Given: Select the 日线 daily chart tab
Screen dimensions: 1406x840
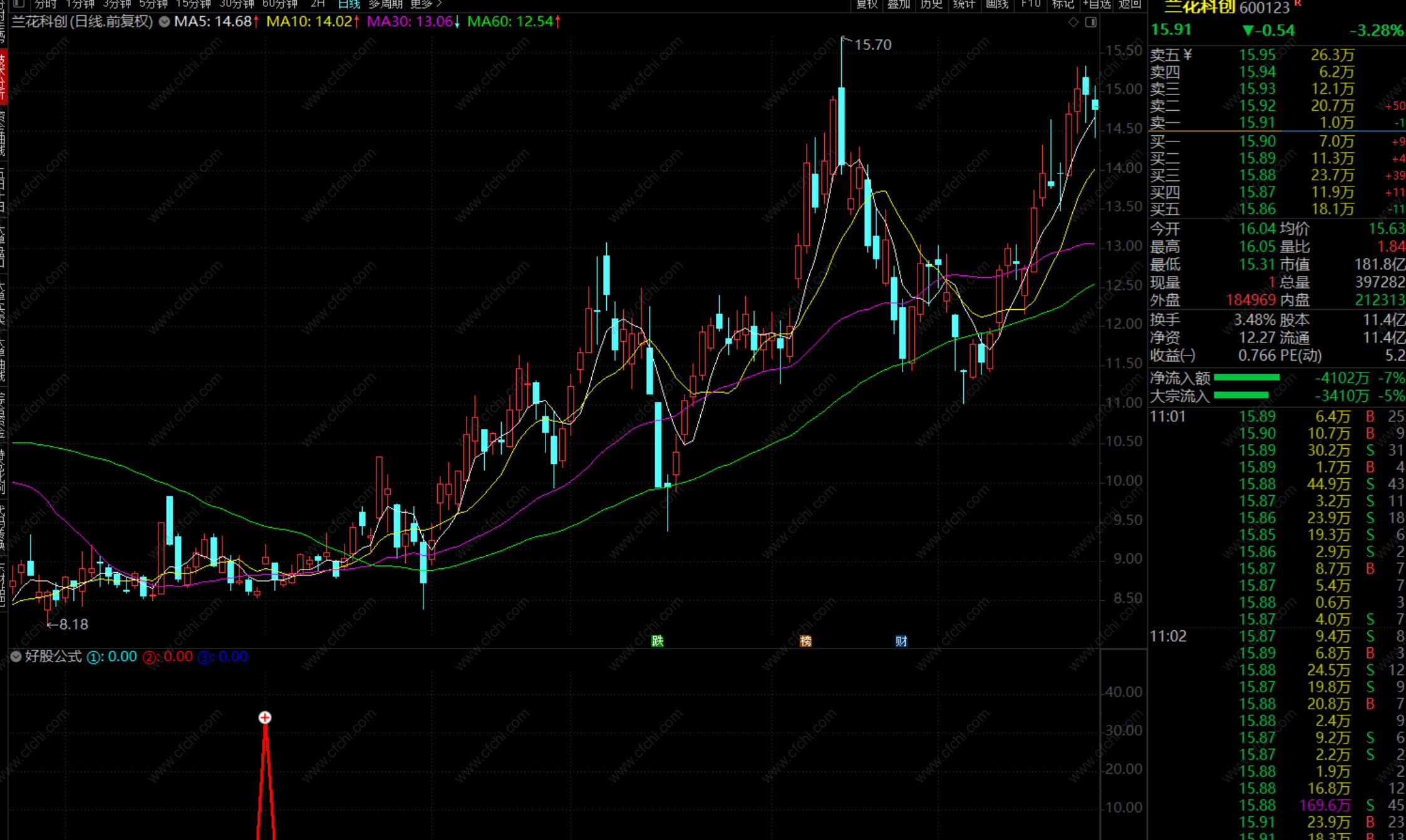Looking at the screenshot, I should click(349, 4).
